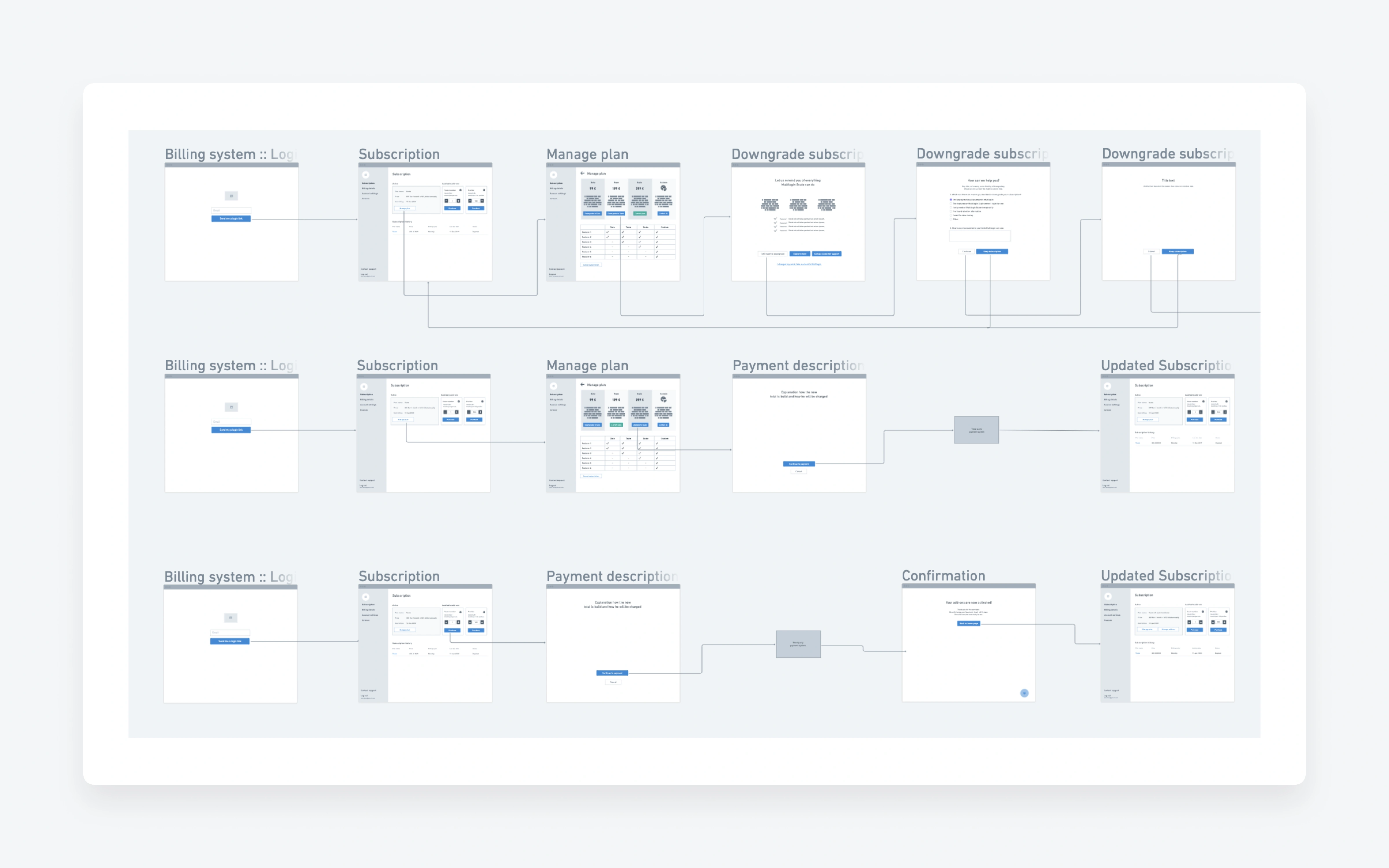Click 'I still want to downgrade' button
This screenshot has width=1389, height=868.
pos(773,254)
